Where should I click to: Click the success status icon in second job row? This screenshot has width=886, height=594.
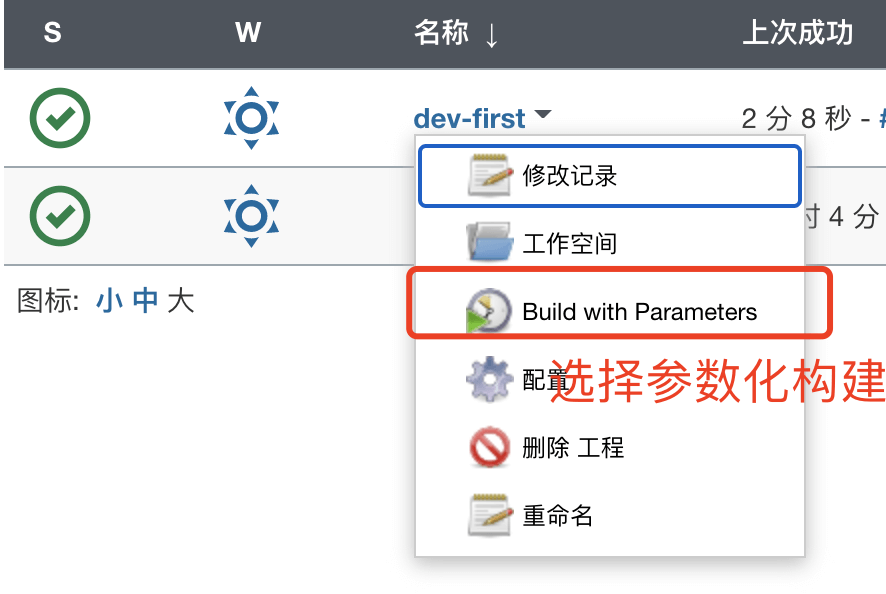point(60,215)
